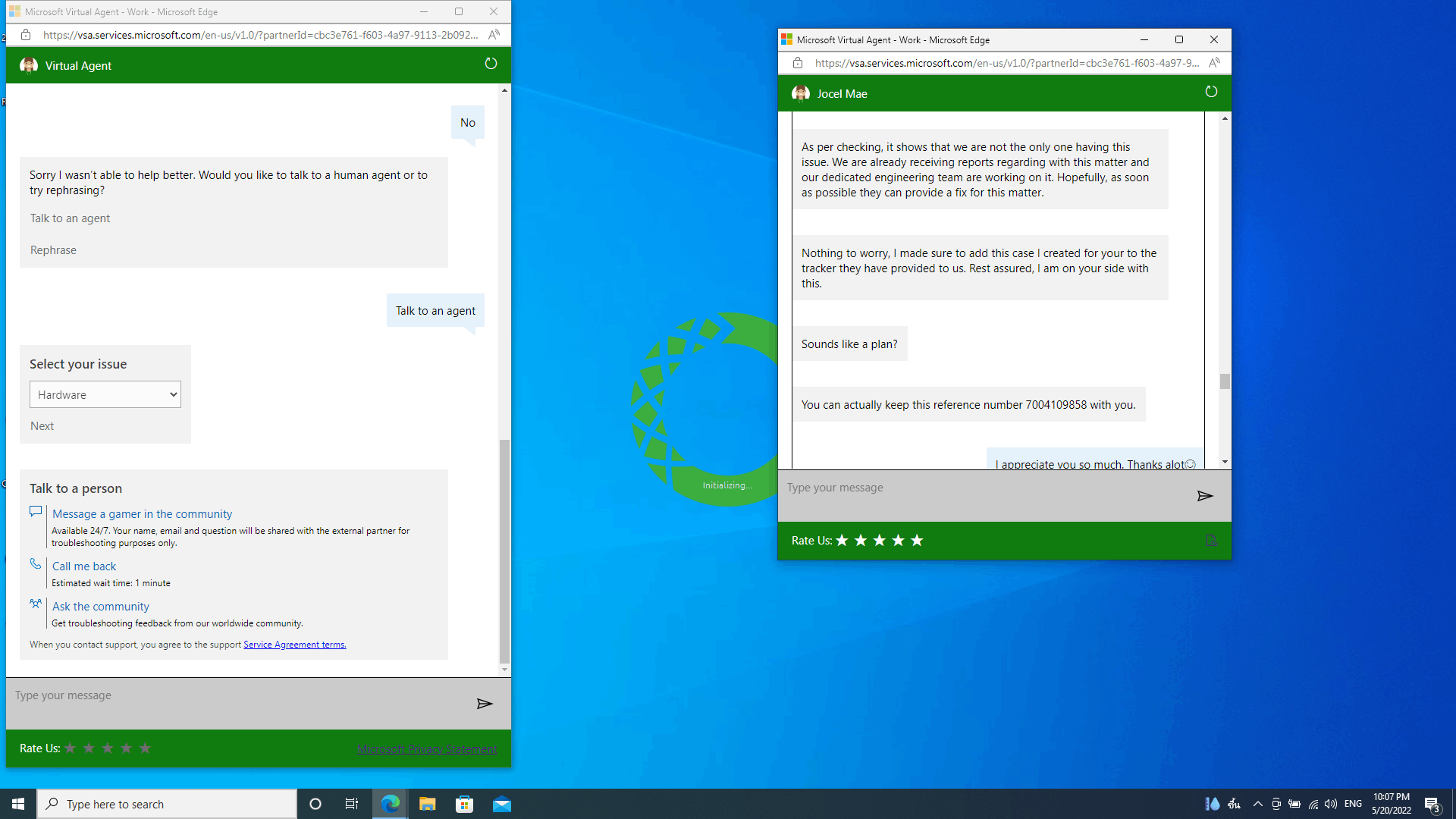Choose the Talk to an agent option
Screen dimensions: 1456x819
[70, 218]
